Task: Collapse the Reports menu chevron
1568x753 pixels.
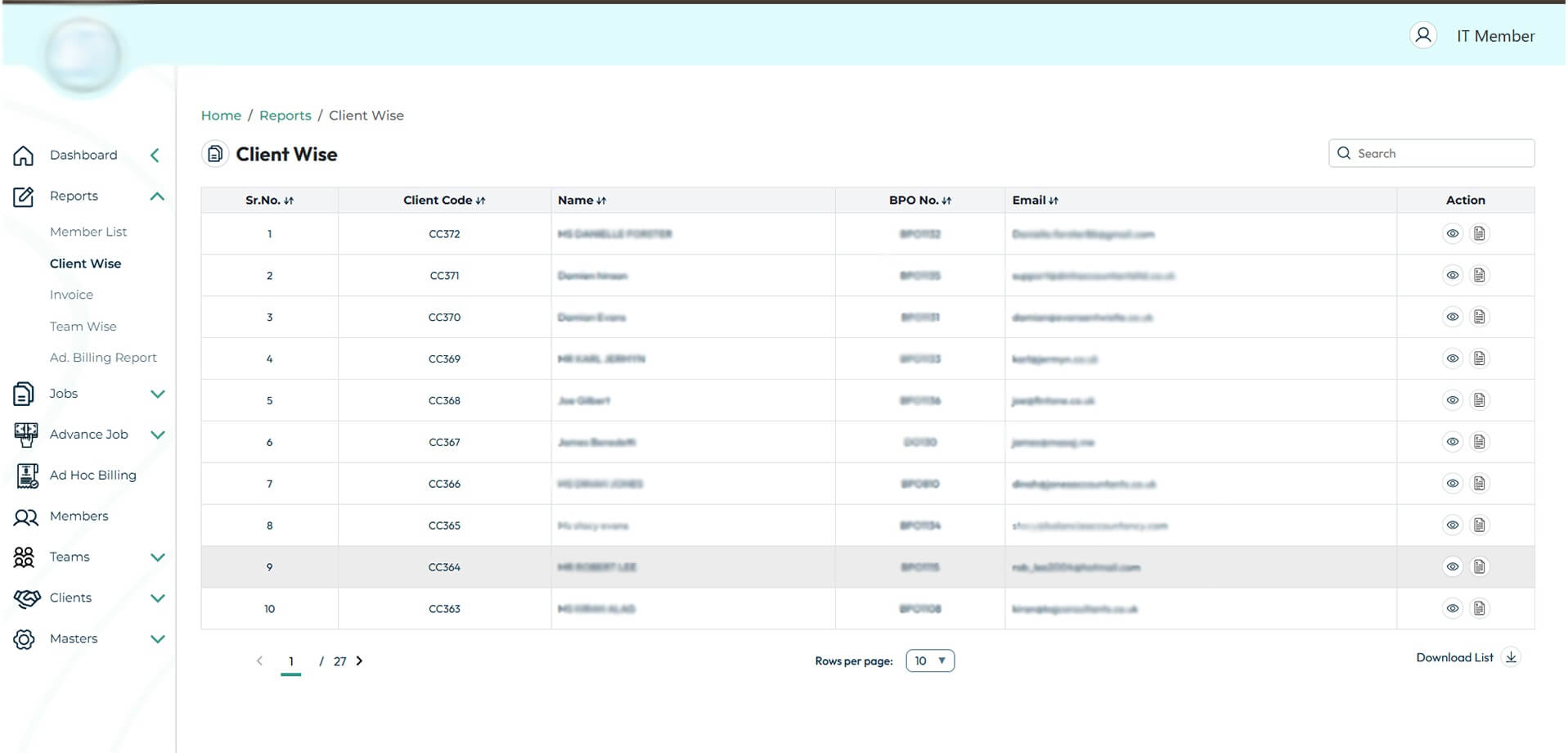Action: (158, 196)
